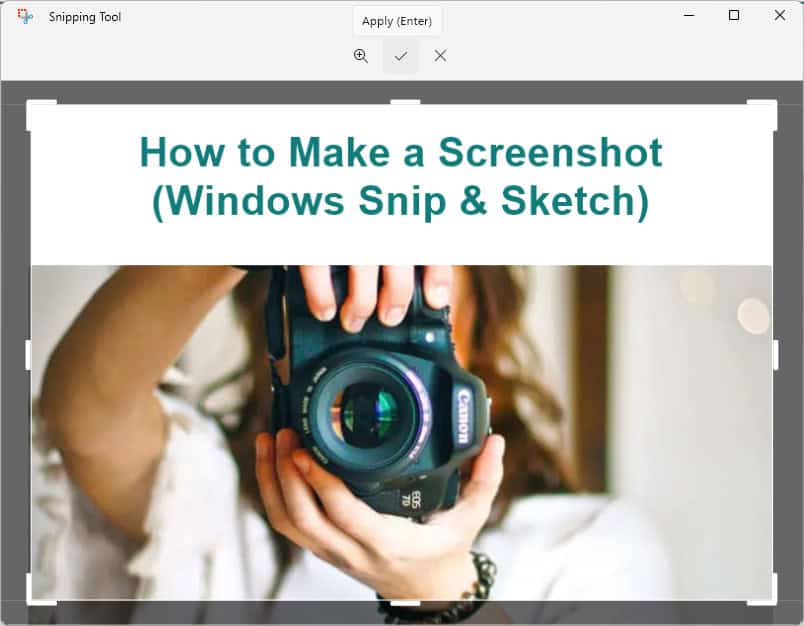This screenshot has height=626, width=804.
Task: Maximize the Snipping Tool window
Action: coord(733,15)
